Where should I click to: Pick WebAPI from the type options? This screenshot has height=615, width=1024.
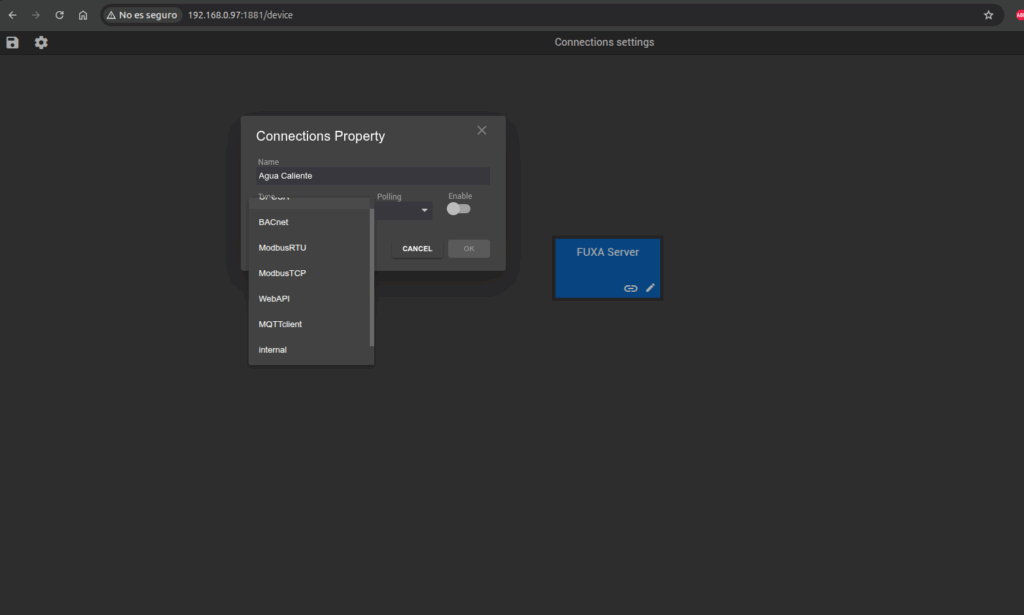(274, 299)
